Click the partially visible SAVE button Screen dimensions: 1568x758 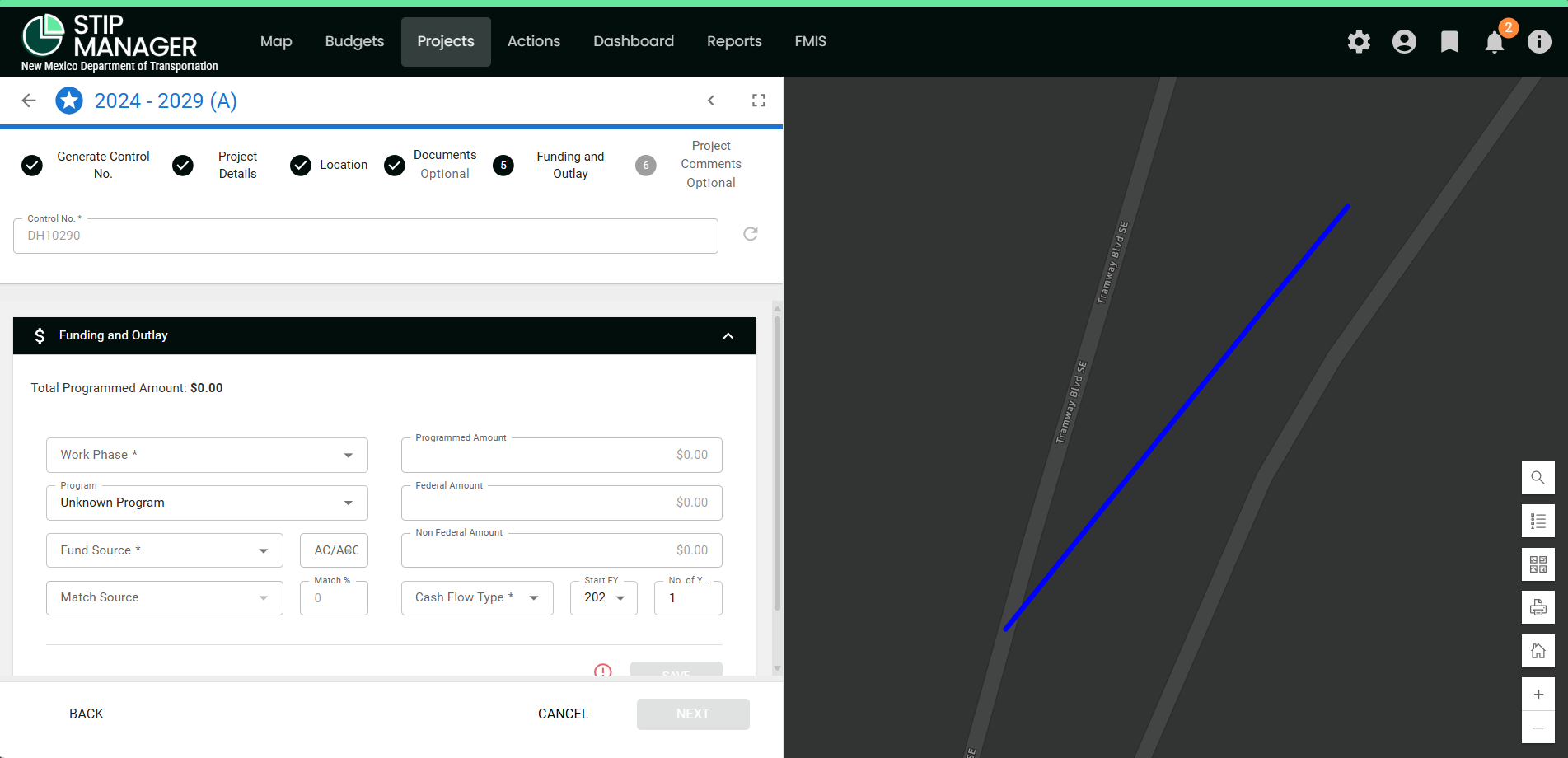[x=676, y=669]
